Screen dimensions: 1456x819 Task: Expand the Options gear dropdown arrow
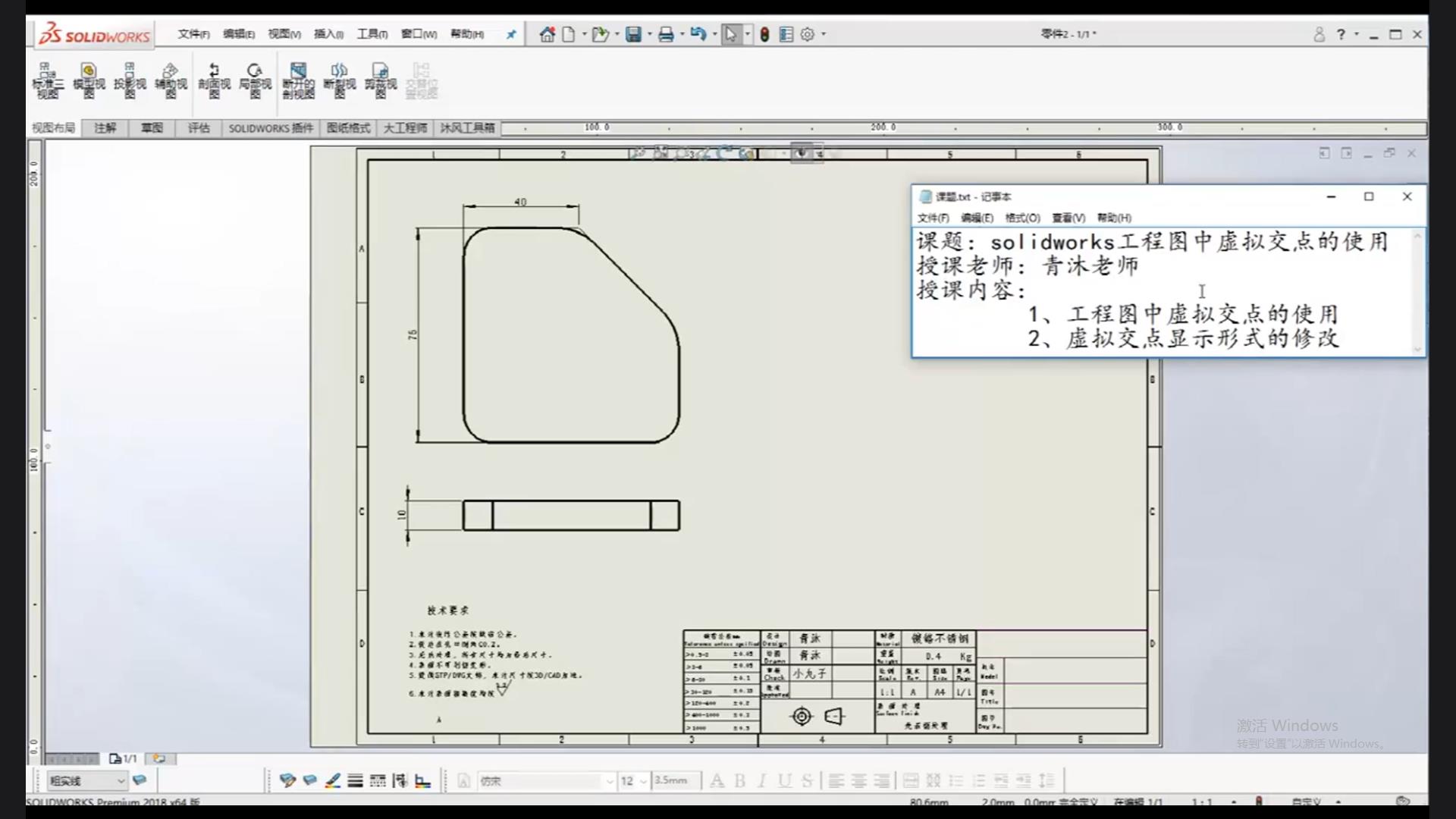point(824,34)
